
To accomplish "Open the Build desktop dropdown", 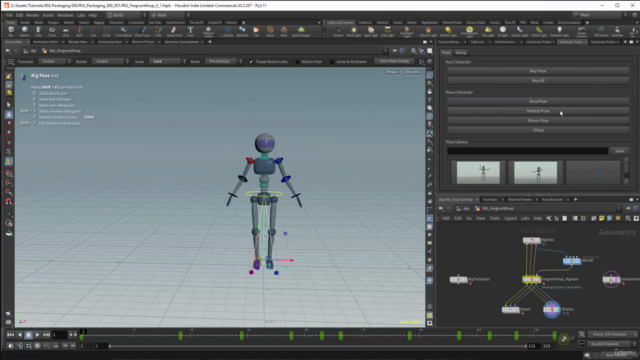I will 125,15.
